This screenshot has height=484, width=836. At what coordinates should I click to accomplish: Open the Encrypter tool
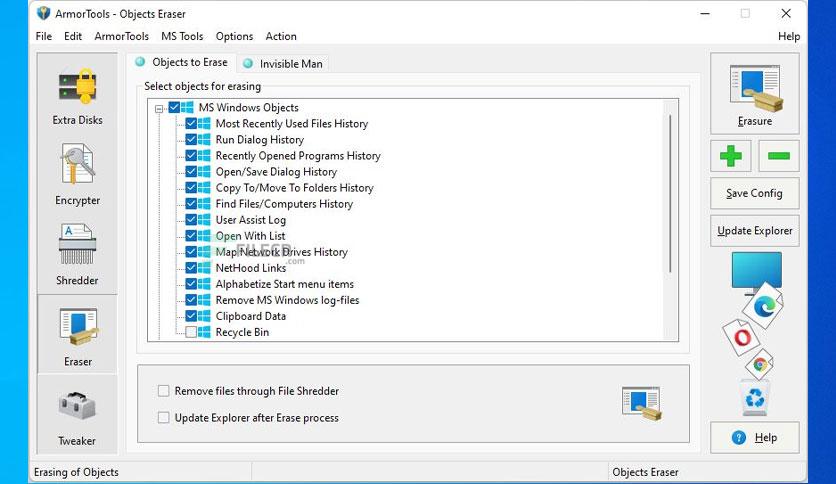(77, 175)
